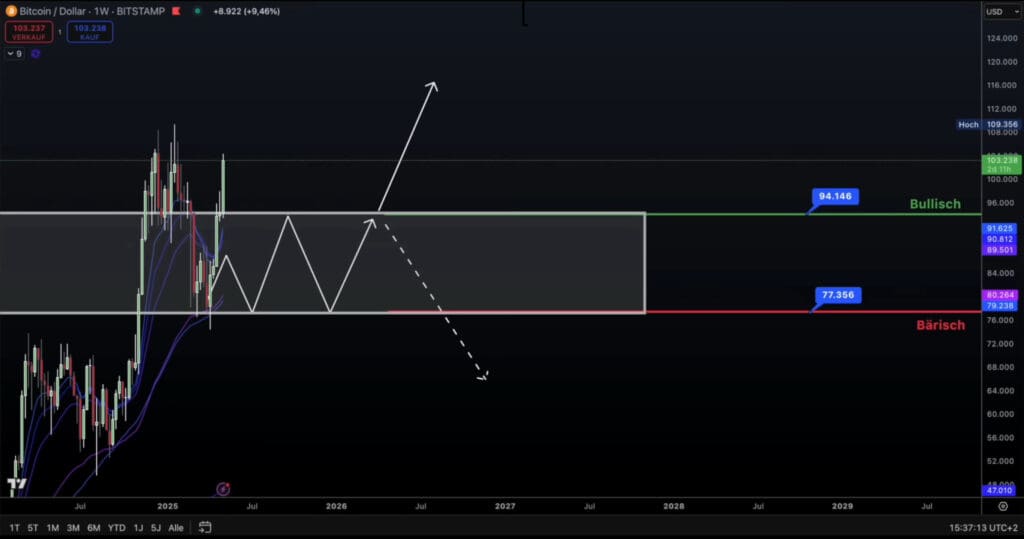Viewport: 1024px width, 539px height.
Task: Select the YTD time range
Action: pyautogui.click(x=116, y=527)
